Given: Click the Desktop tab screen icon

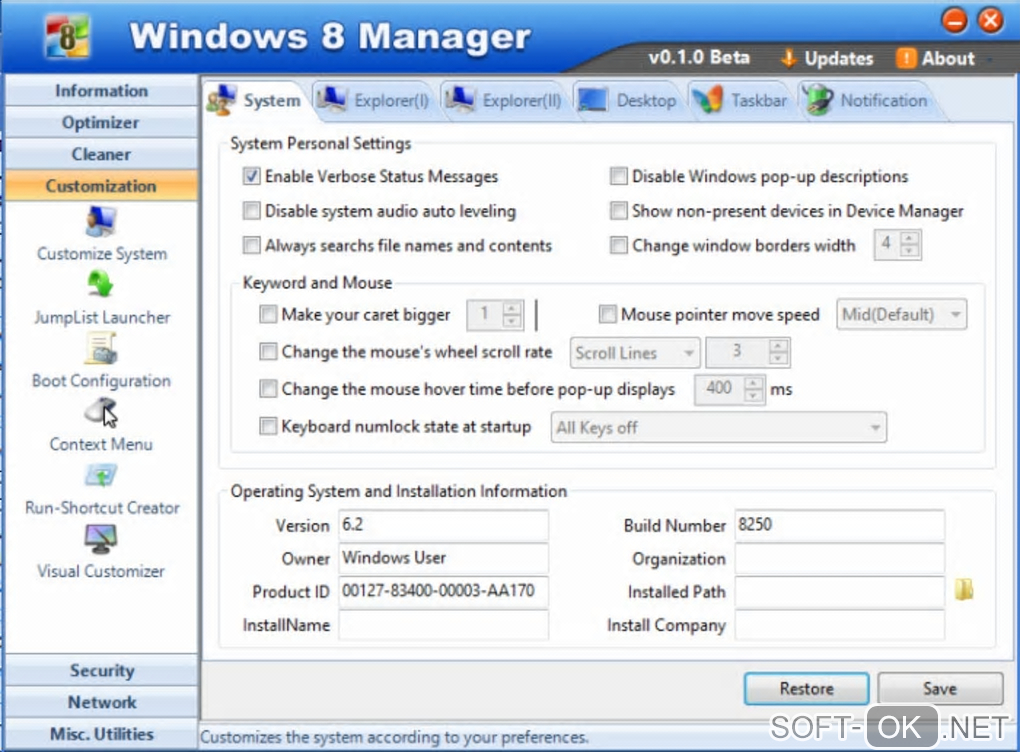Looking at the screenshot, I should tap(592, 100).
